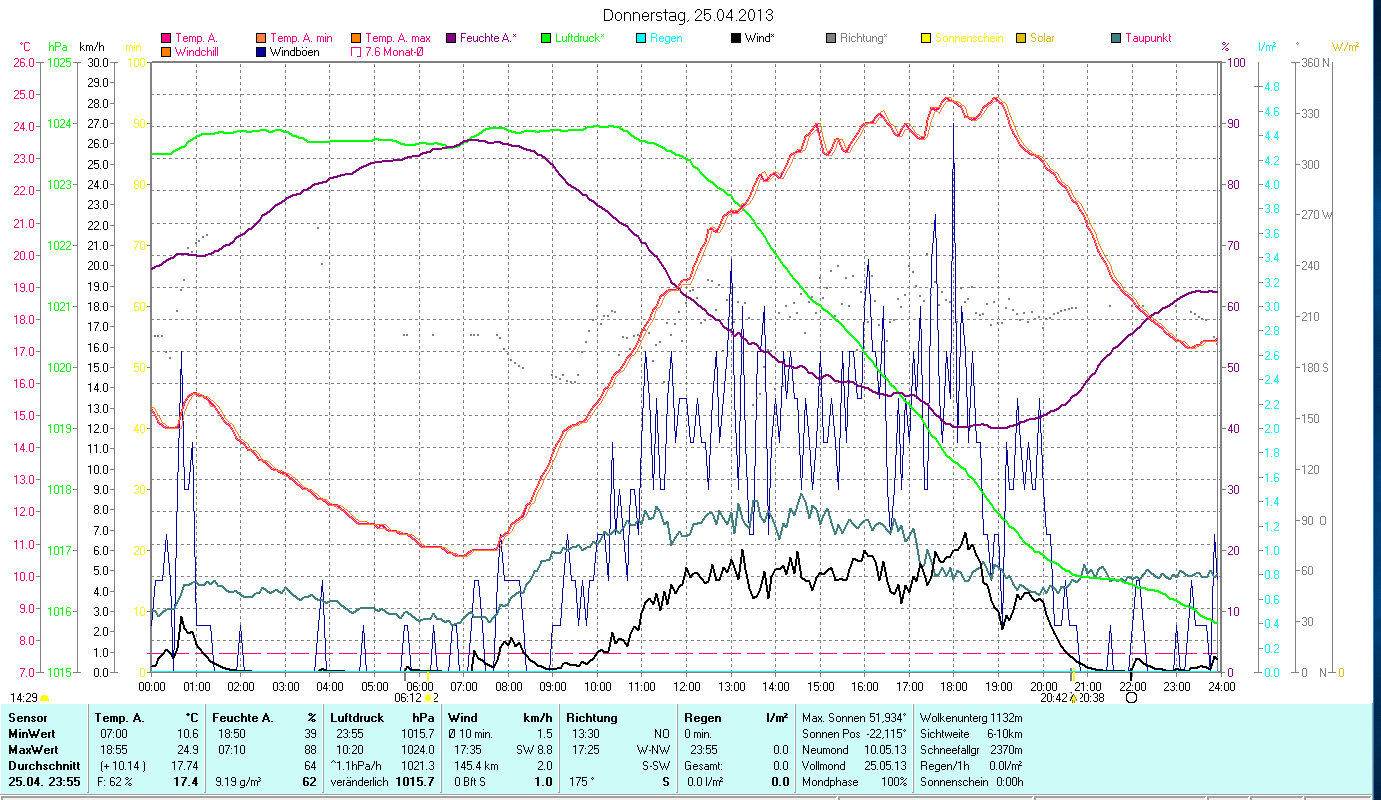This screenshot has height=800, width=1381.
Task: Click the 00:00 time axis label
Action: [152, 686]
